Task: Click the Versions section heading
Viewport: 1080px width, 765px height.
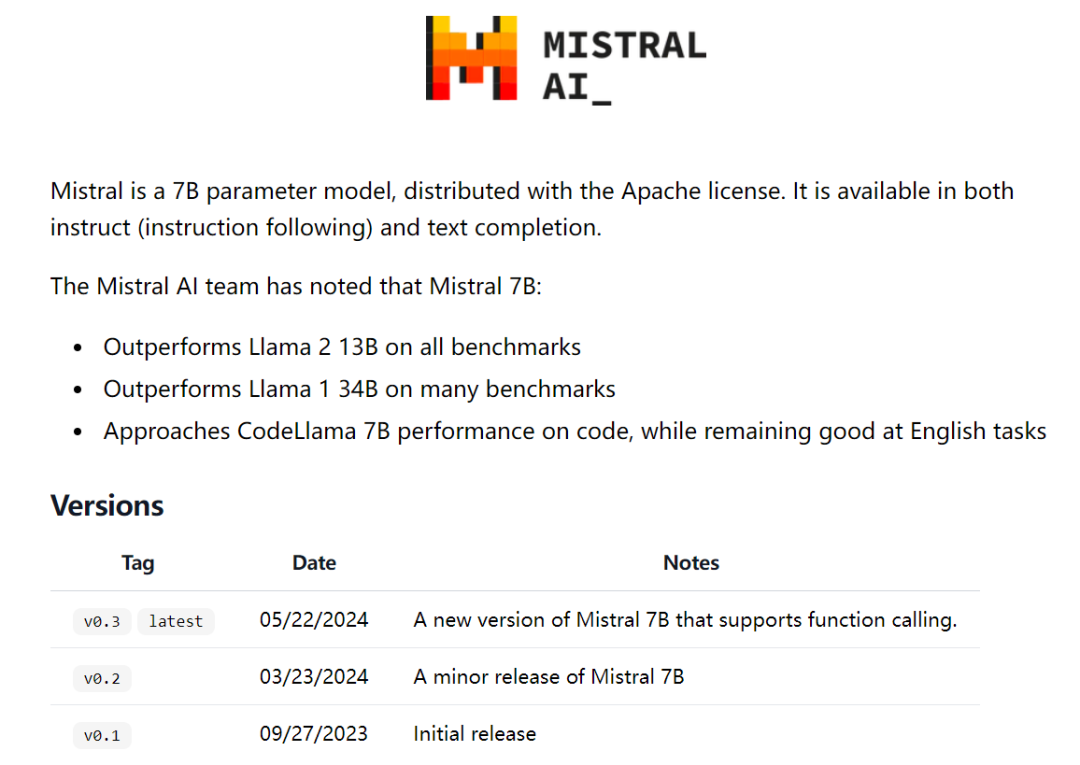Action: tap(107, 505)
